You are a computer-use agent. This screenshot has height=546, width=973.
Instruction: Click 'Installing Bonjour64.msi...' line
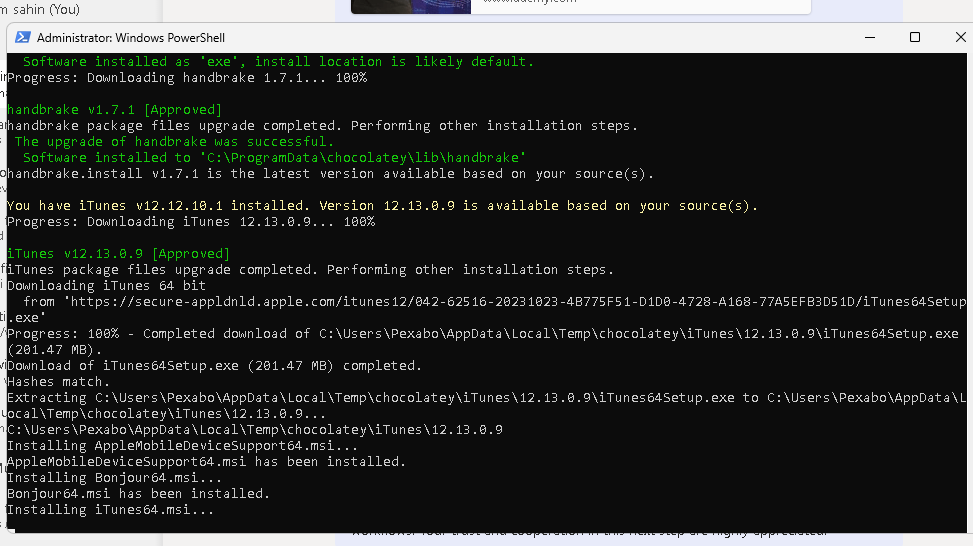114,478
